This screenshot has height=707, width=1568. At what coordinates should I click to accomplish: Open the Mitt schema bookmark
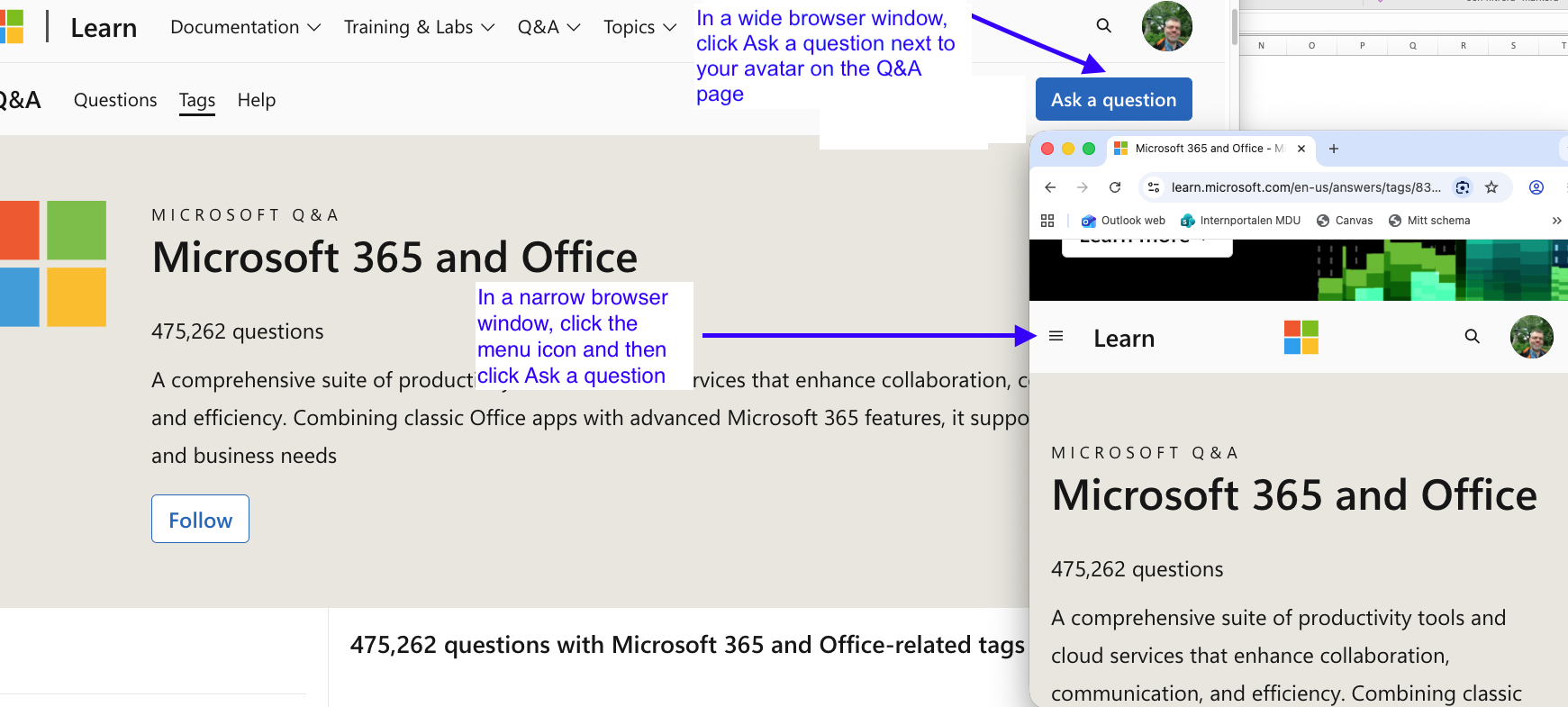point(1429,221)
